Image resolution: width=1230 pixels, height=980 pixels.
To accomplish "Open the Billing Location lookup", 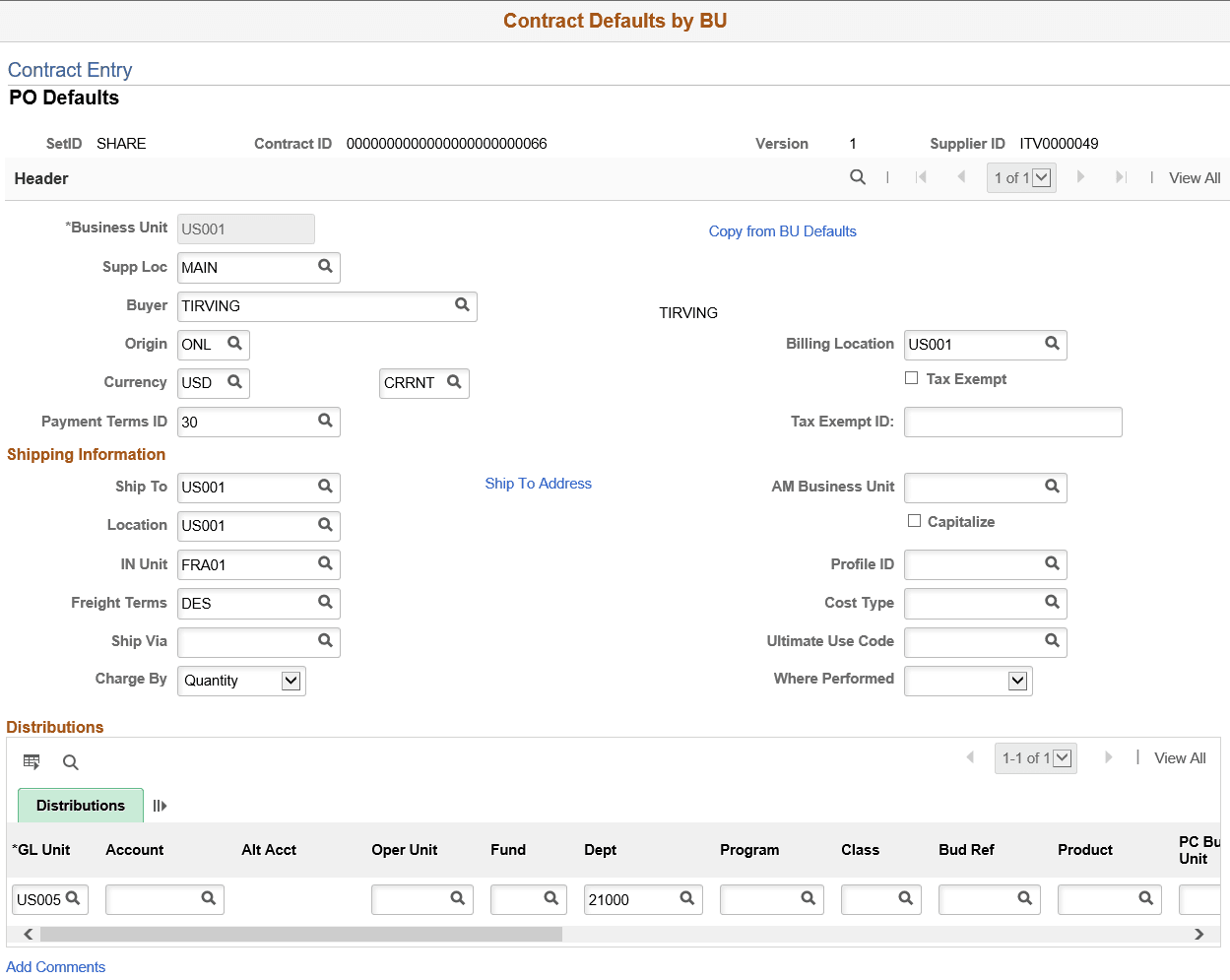I will [1052, 345].
